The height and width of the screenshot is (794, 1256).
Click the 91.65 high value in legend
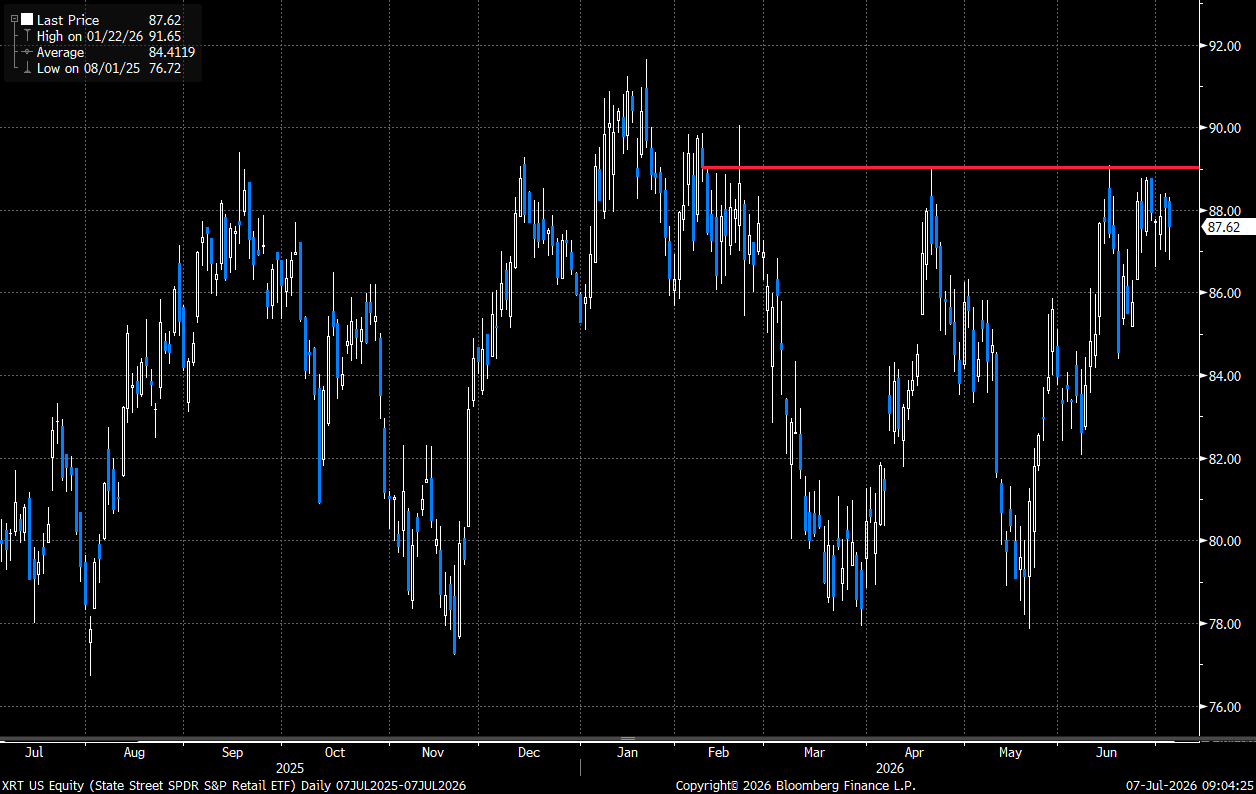pyautogui.click(x=165, y=36)
